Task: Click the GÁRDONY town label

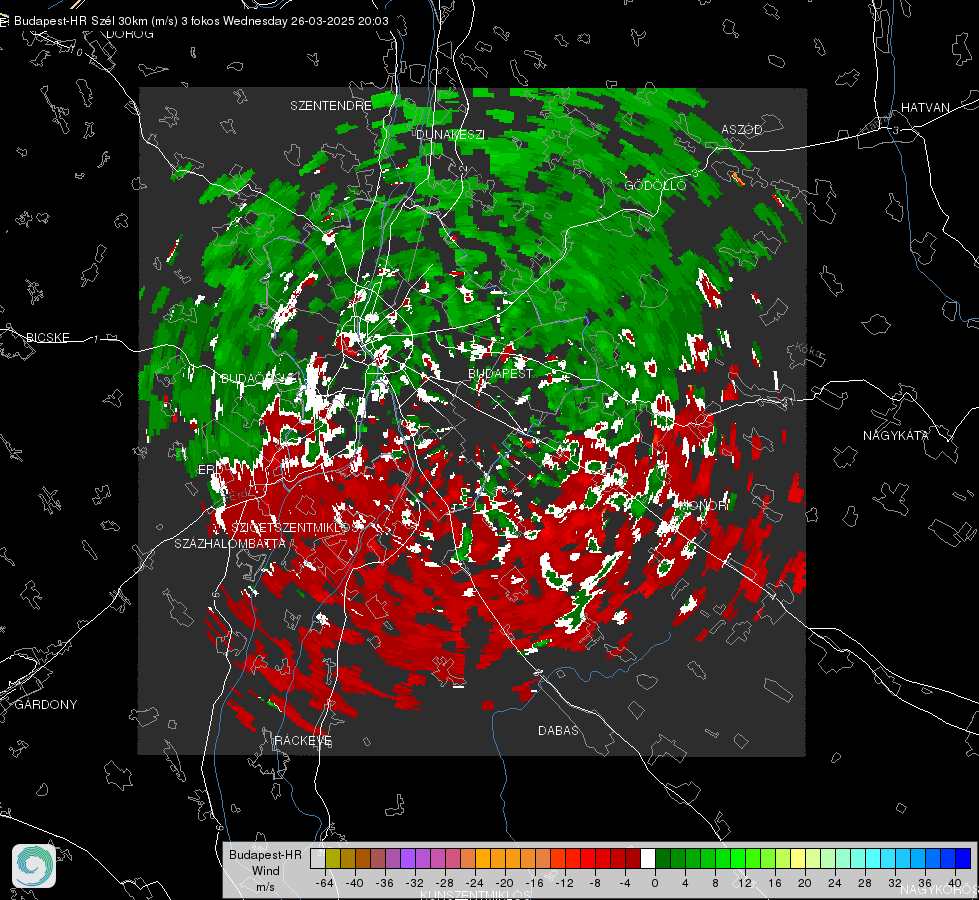Action: tap(46, 705)
